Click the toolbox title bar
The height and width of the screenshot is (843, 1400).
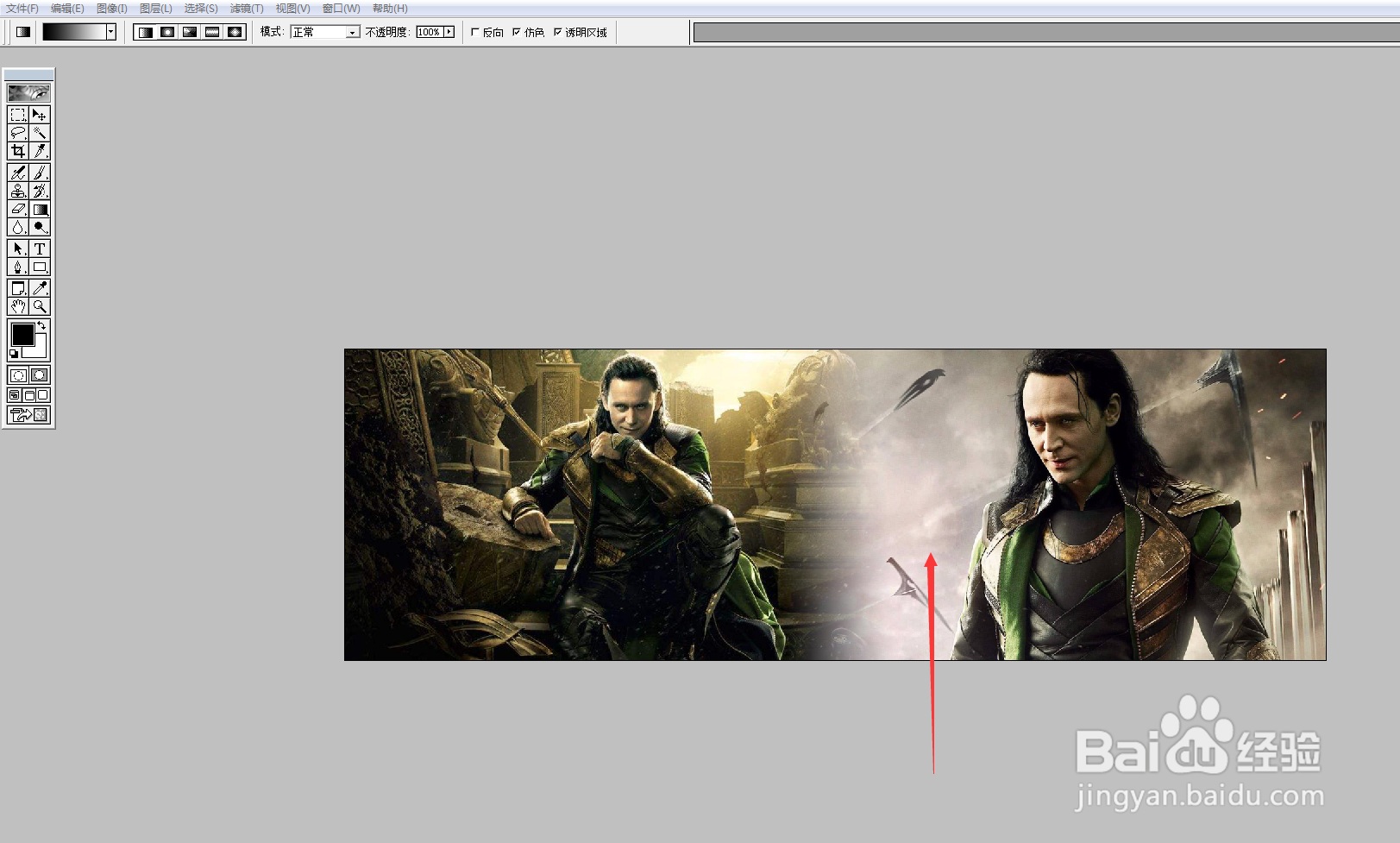pos(28,74)
